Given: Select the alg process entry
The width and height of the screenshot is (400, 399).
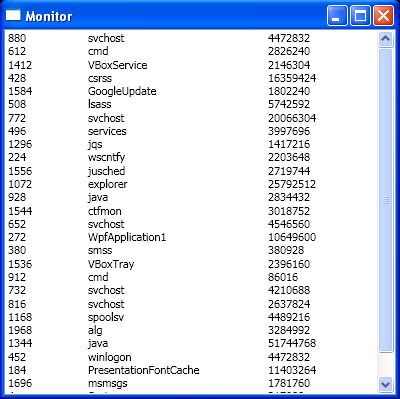Looking at the screenshot, I should pyautogui.click(x=95, y=330).
